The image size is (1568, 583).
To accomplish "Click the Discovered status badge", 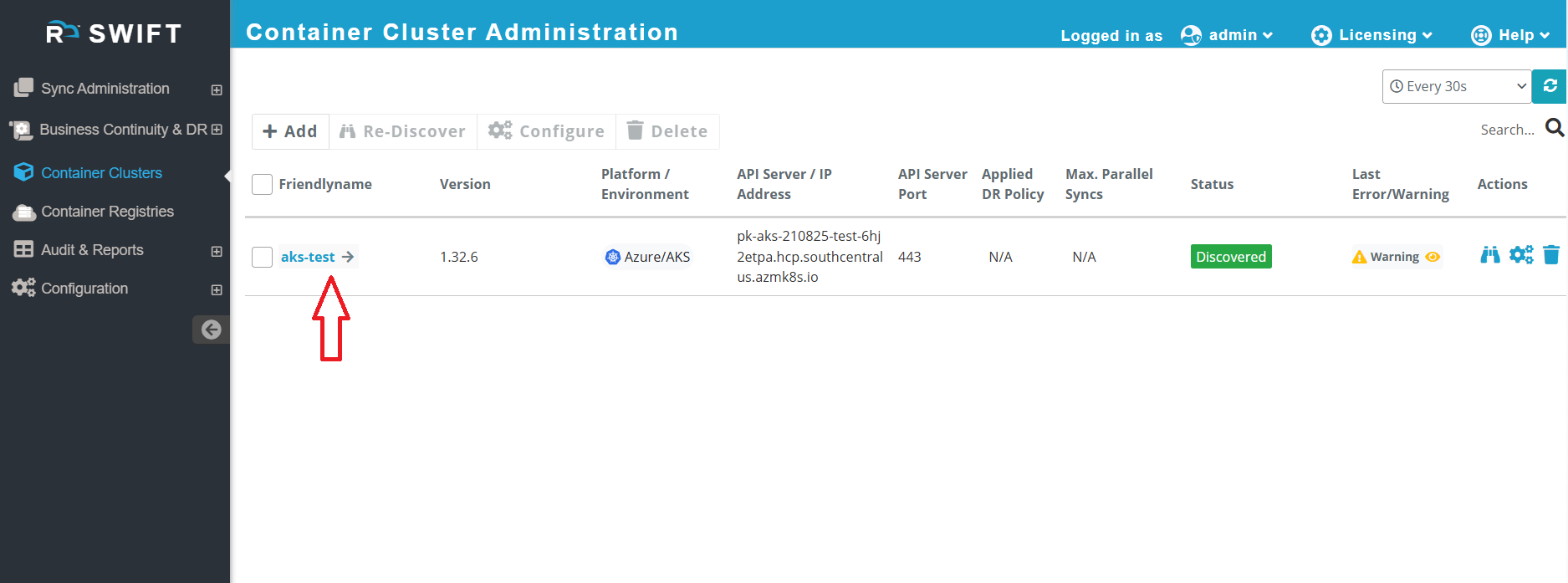I will click(1231, 257).
